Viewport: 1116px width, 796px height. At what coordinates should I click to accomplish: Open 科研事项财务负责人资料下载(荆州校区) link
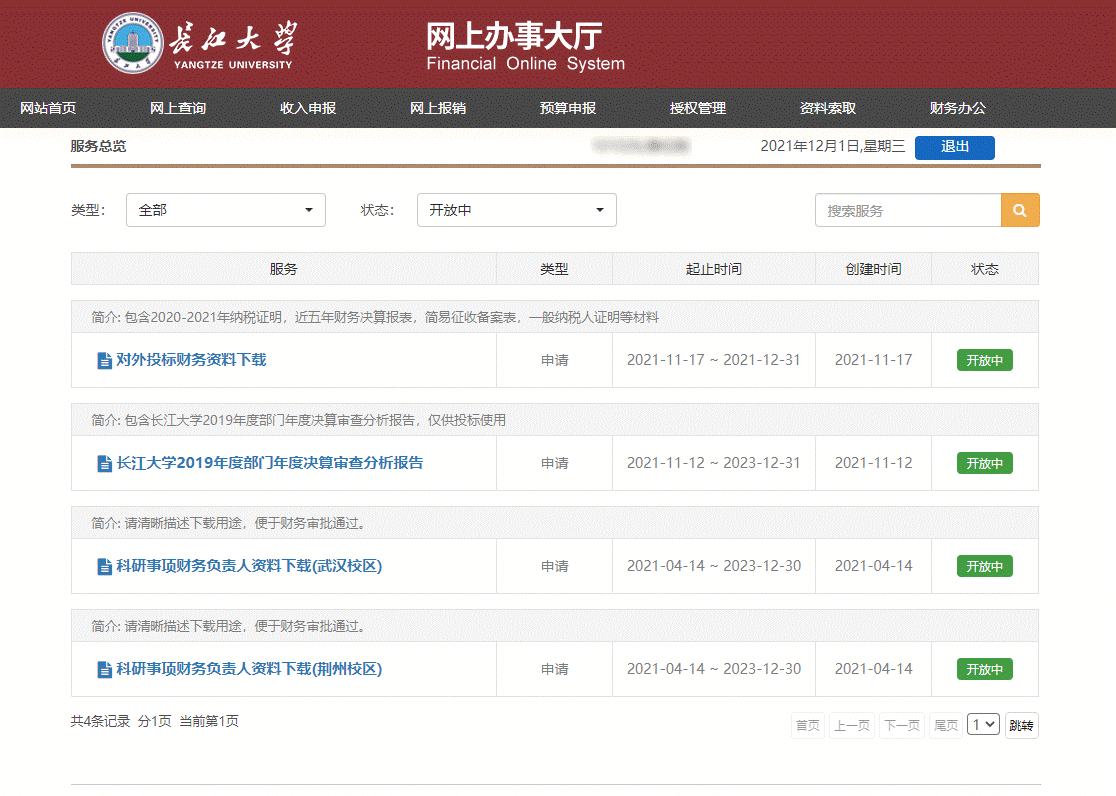249,669
